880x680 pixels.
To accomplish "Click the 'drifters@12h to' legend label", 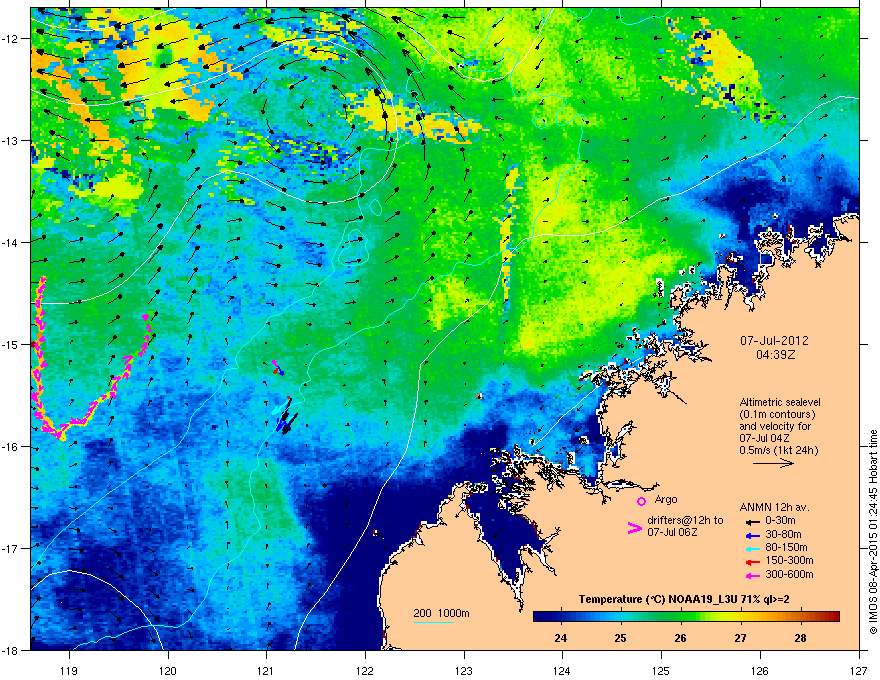I will pos(685,520).
